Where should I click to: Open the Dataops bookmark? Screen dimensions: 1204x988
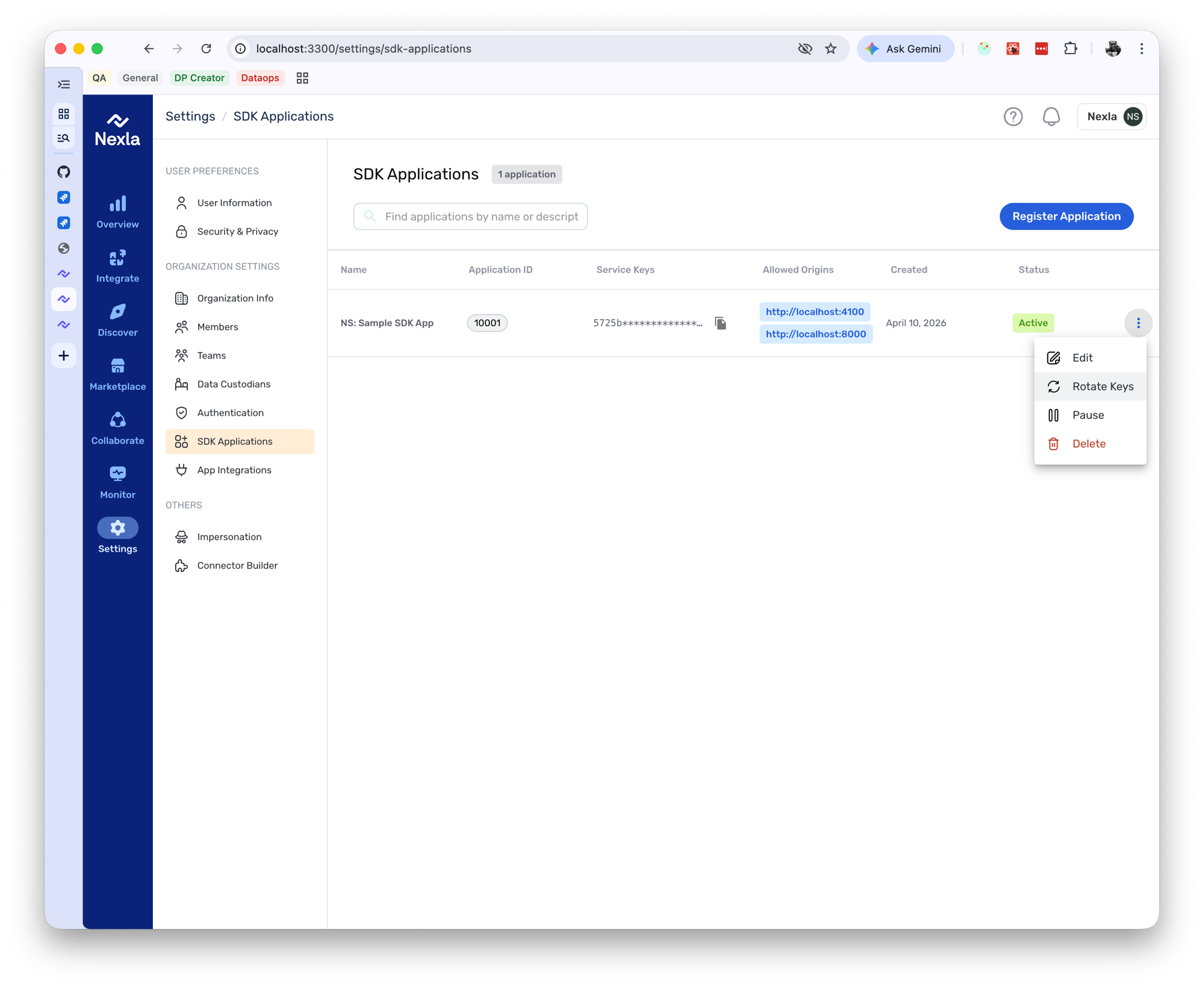click(260, 78)
